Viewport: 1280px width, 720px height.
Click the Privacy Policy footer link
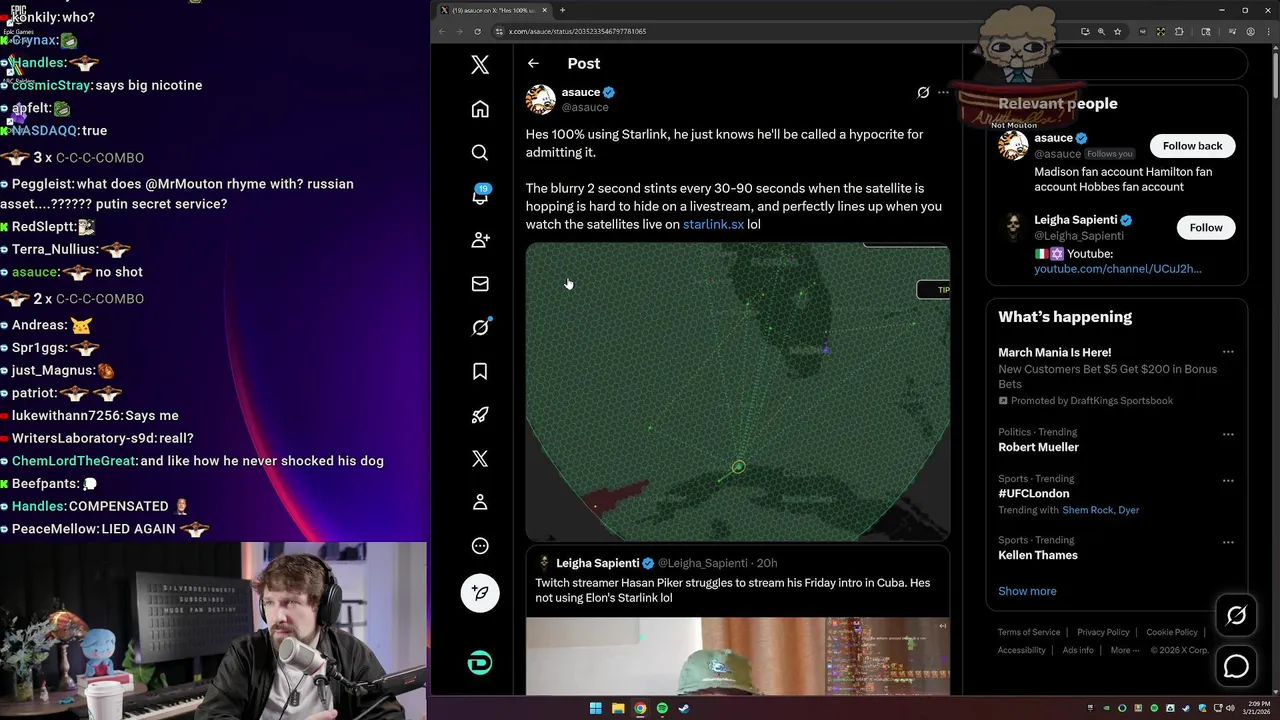[x=1103, y=632]
